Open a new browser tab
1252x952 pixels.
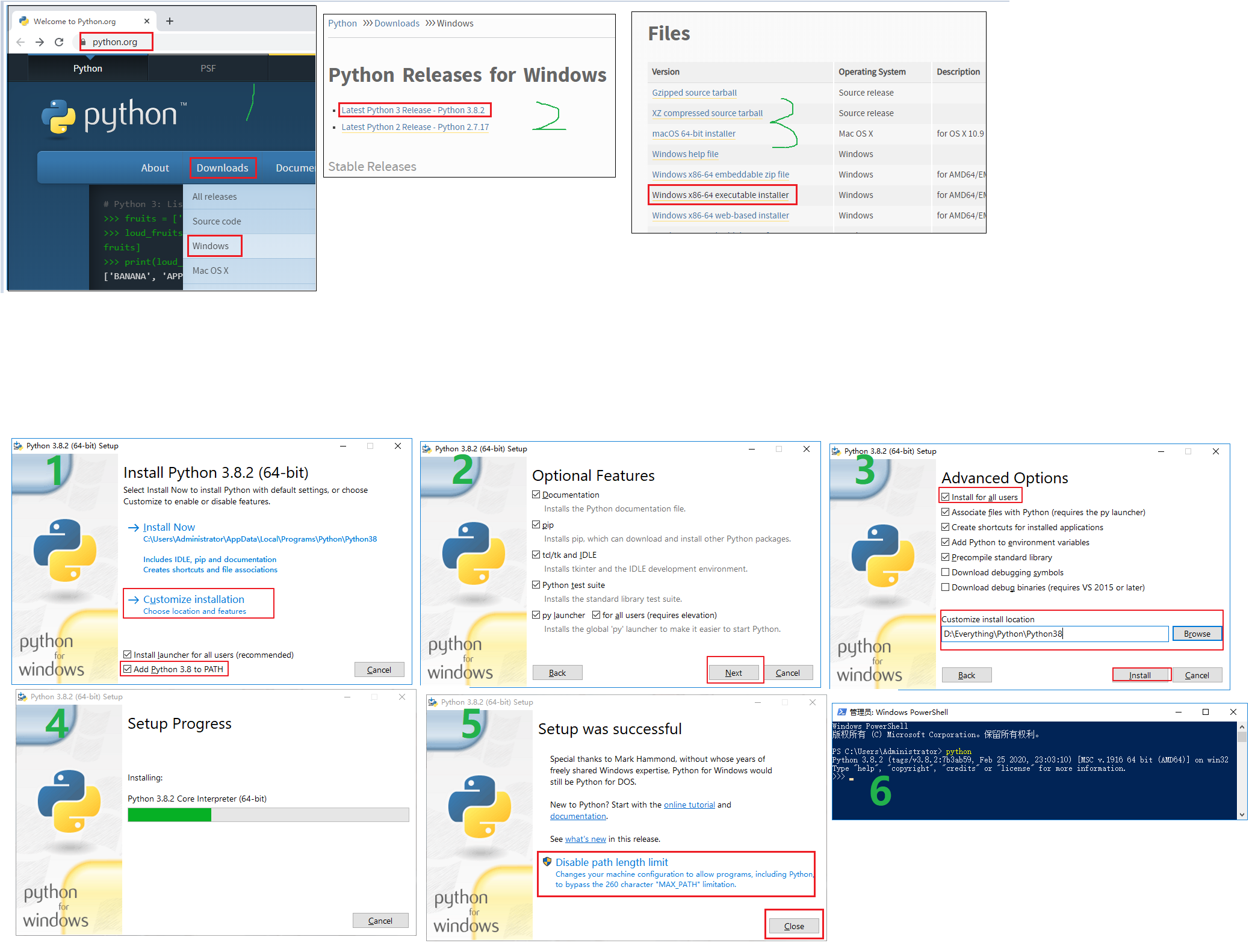(x=170, y=21)
